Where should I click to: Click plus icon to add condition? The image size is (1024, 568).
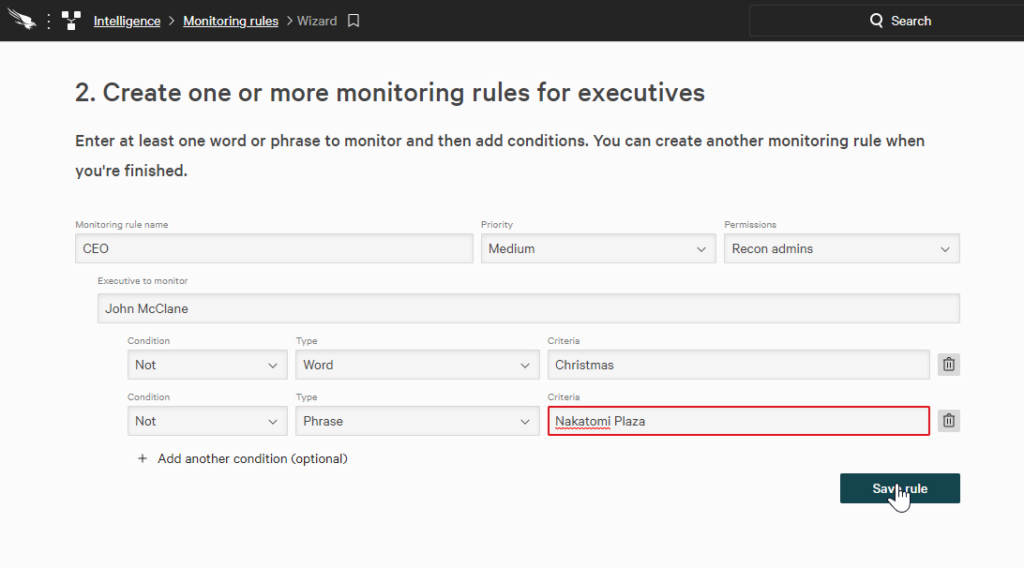(142, 458)
